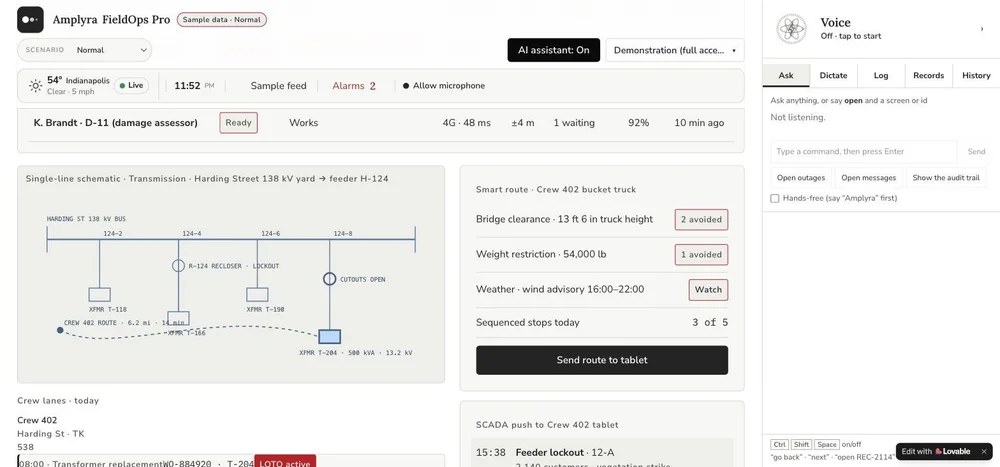This screenshot has width=1000, height=467.
Task: Click the 1 waiting value
Action: [x=574, y=123]
